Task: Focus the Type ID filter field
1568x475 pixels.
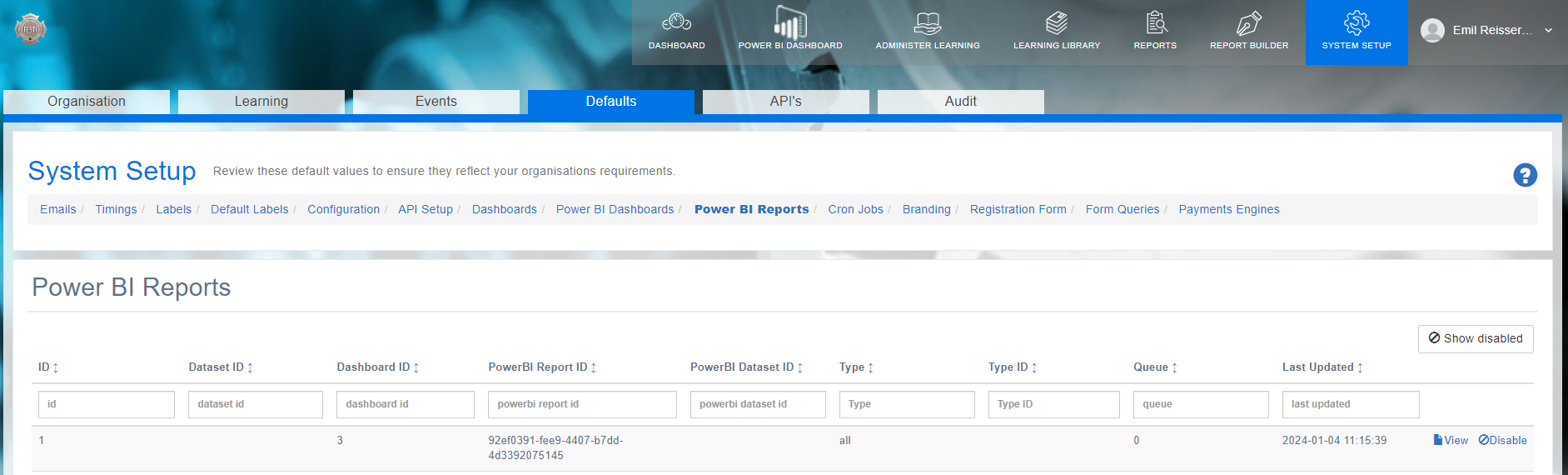Action: pyautogui.click(x=1054, y=404)
